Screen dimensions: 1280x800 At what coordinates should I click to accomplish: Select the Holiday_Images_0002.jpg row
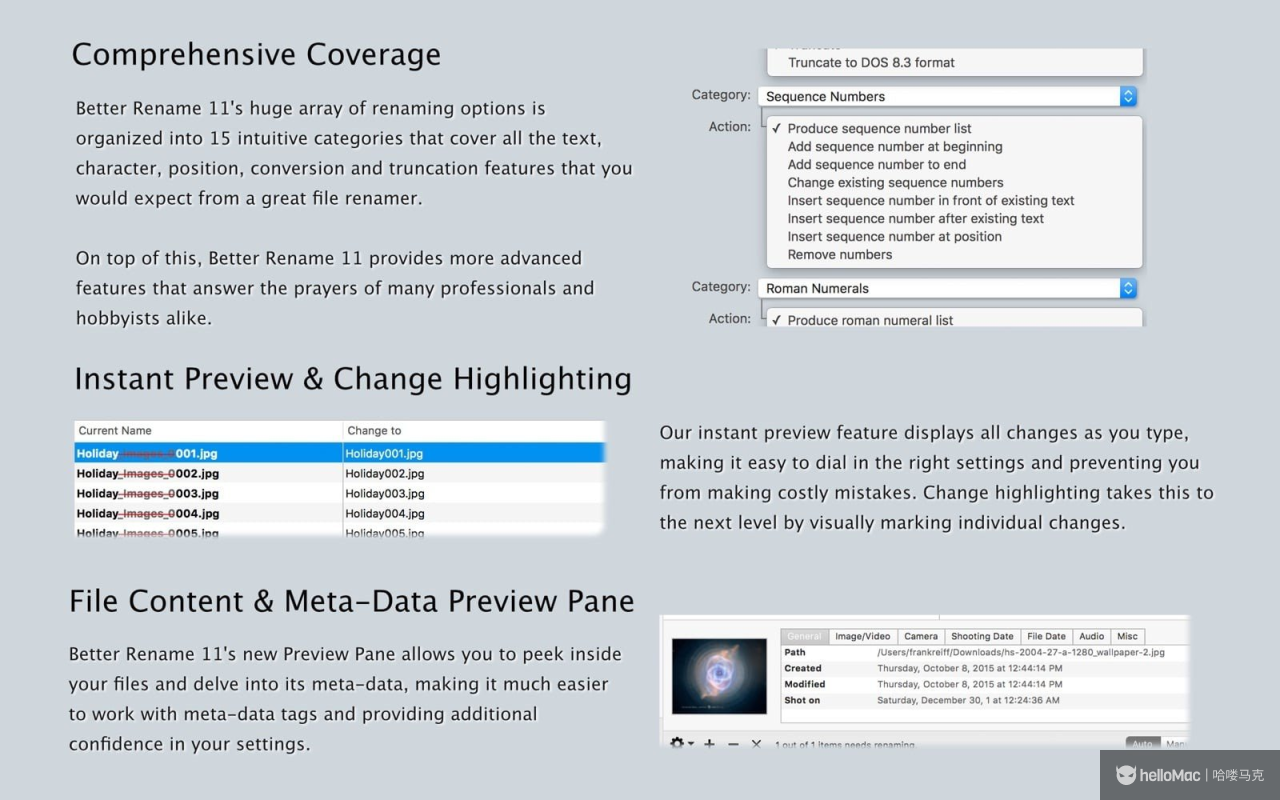click(x=340, y=473)
